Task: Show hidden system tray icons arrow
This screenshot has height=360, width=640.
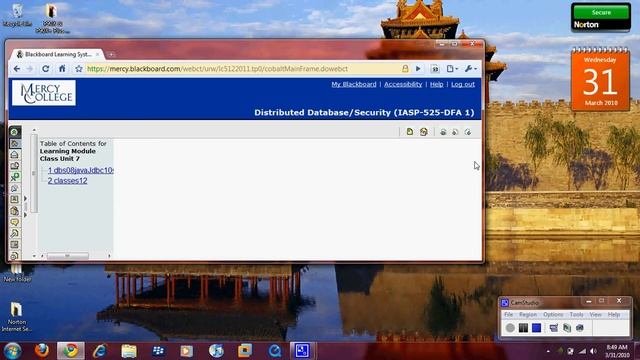Action: point(548,351)
